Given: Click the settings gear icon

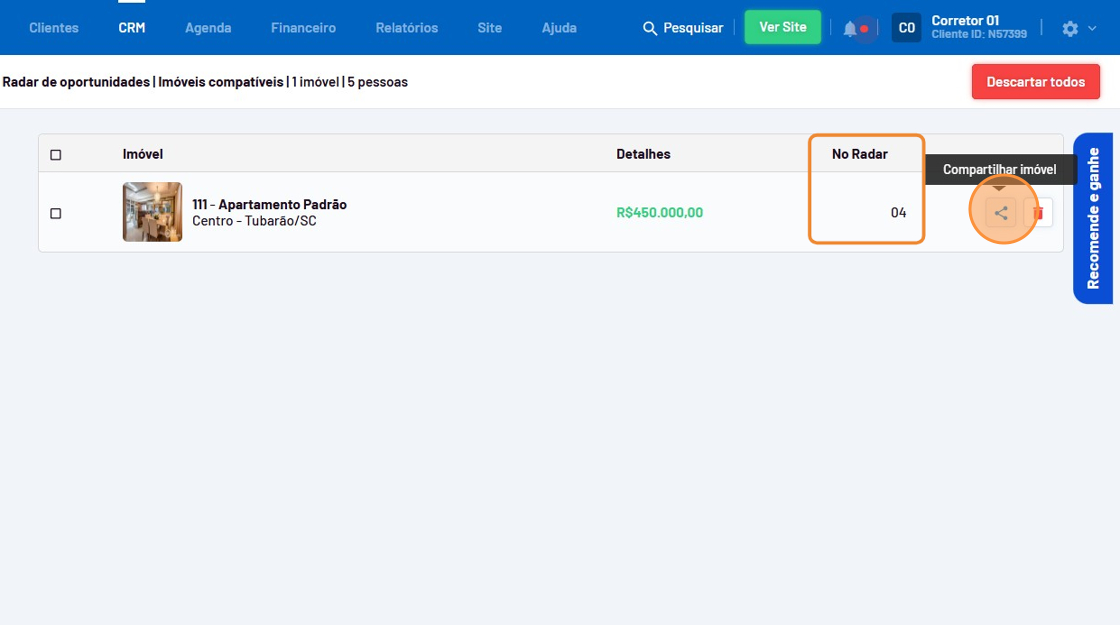Looking at the screenshot, I should (x=1070, y=28).
